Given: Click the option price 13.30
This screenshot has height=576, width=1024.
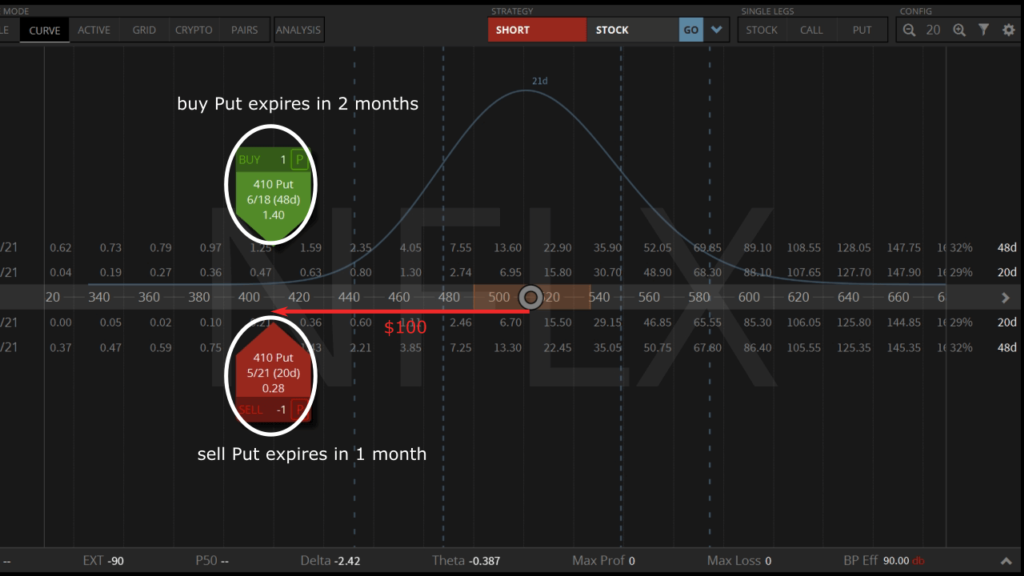Looking at the screenshot, I should coord(507,347).
